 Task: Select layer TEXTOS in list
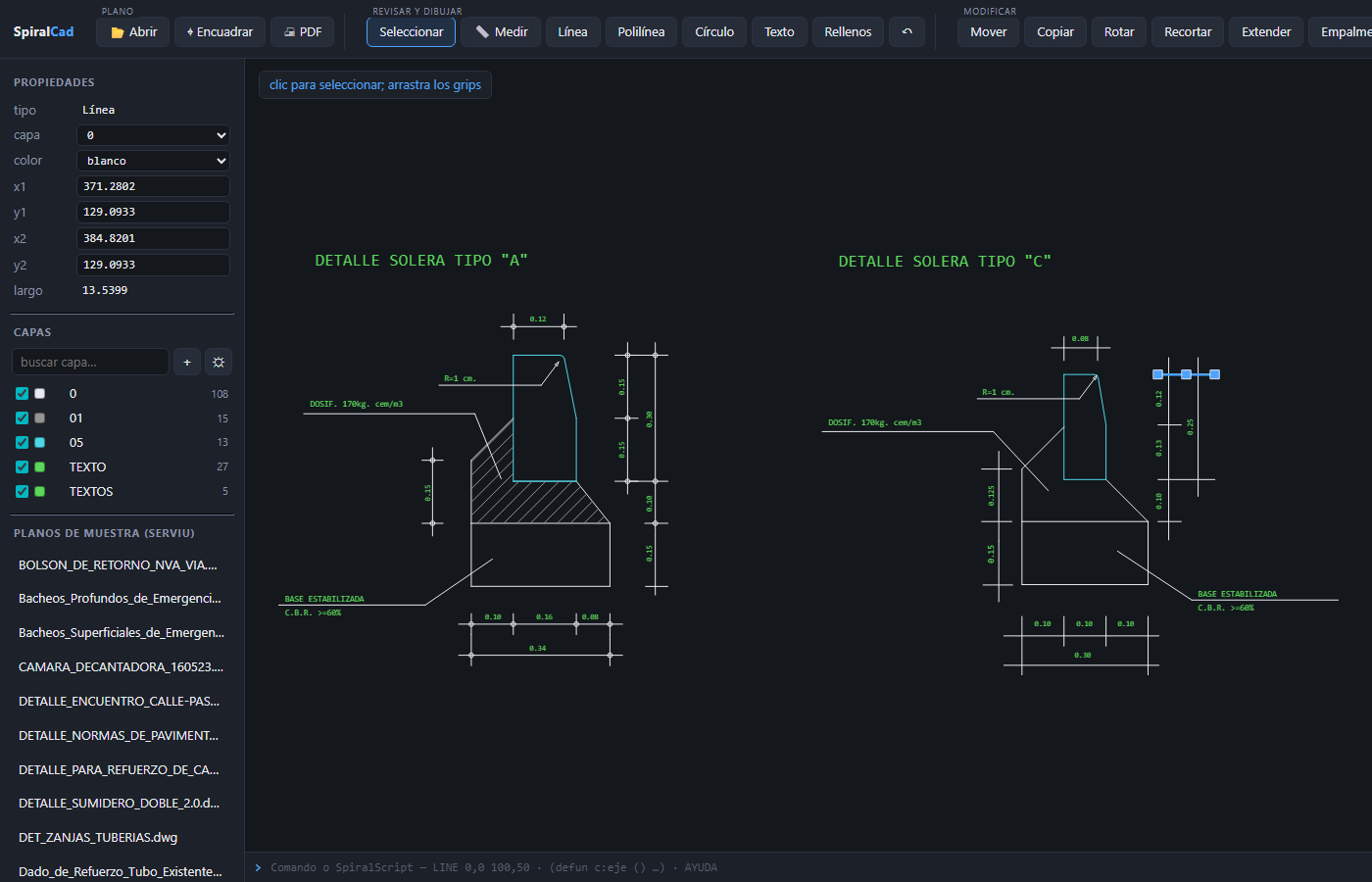(91, 492)
